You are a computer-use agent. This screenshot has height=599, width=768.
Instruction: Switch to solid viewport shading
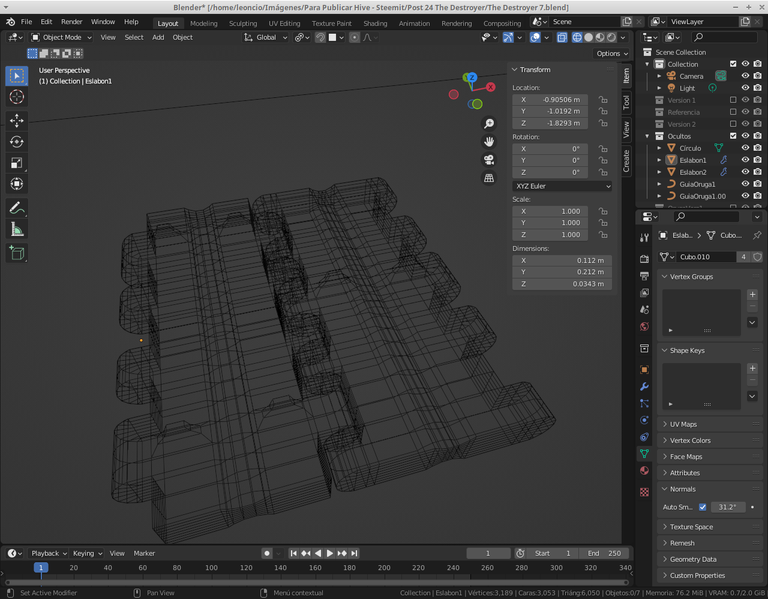pos(588,37)
